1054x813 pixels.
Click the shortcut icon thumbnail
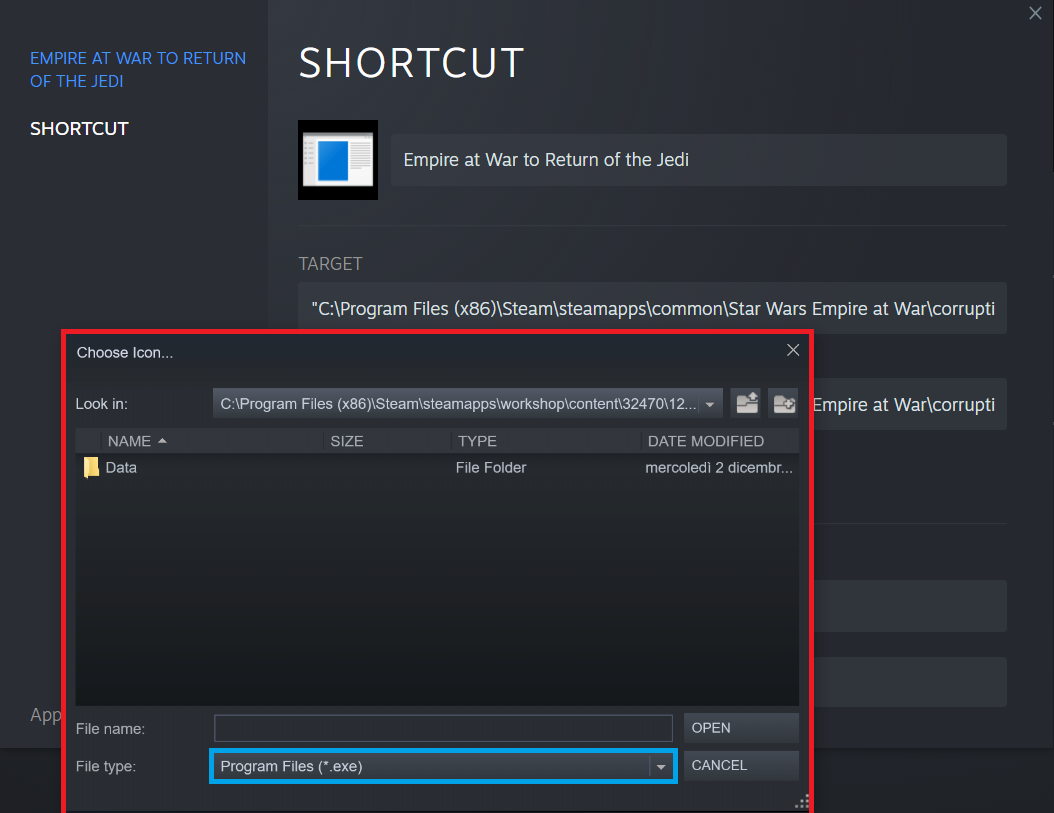coord(337,160)
